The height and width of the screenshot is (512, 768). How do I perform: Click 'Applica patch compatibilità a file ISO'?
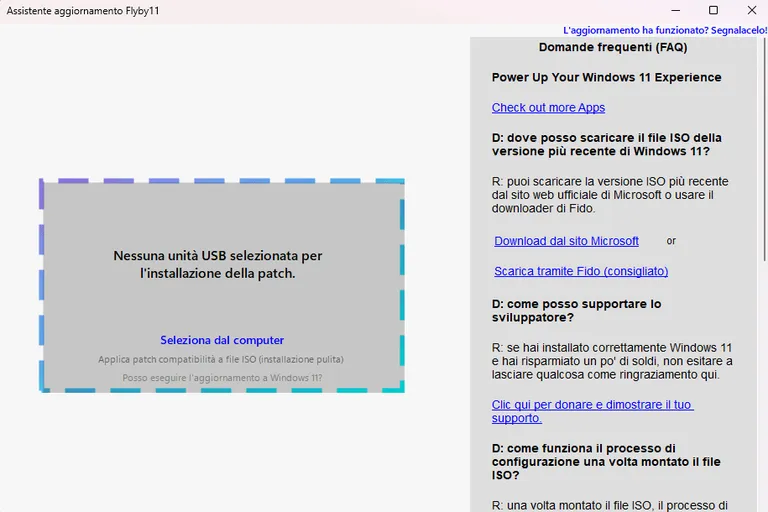click(x=221, y=359)
